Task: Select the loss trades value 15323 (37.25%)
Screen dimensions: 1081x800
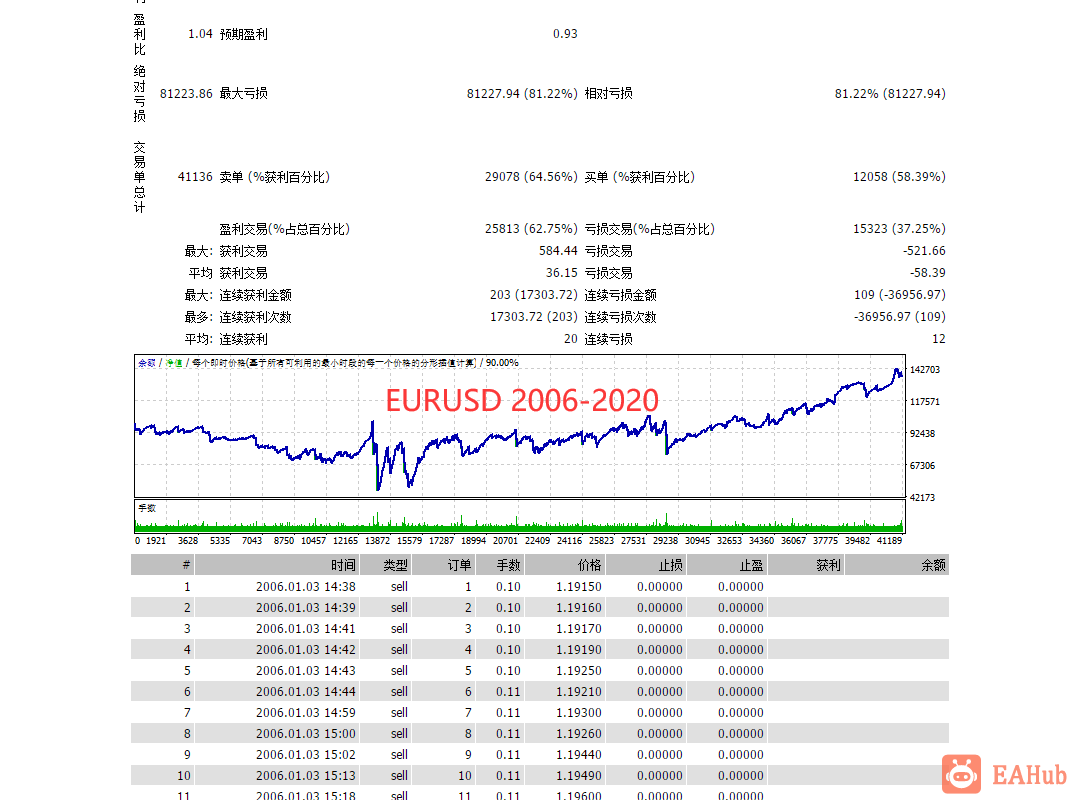Action: pos(899,228)
